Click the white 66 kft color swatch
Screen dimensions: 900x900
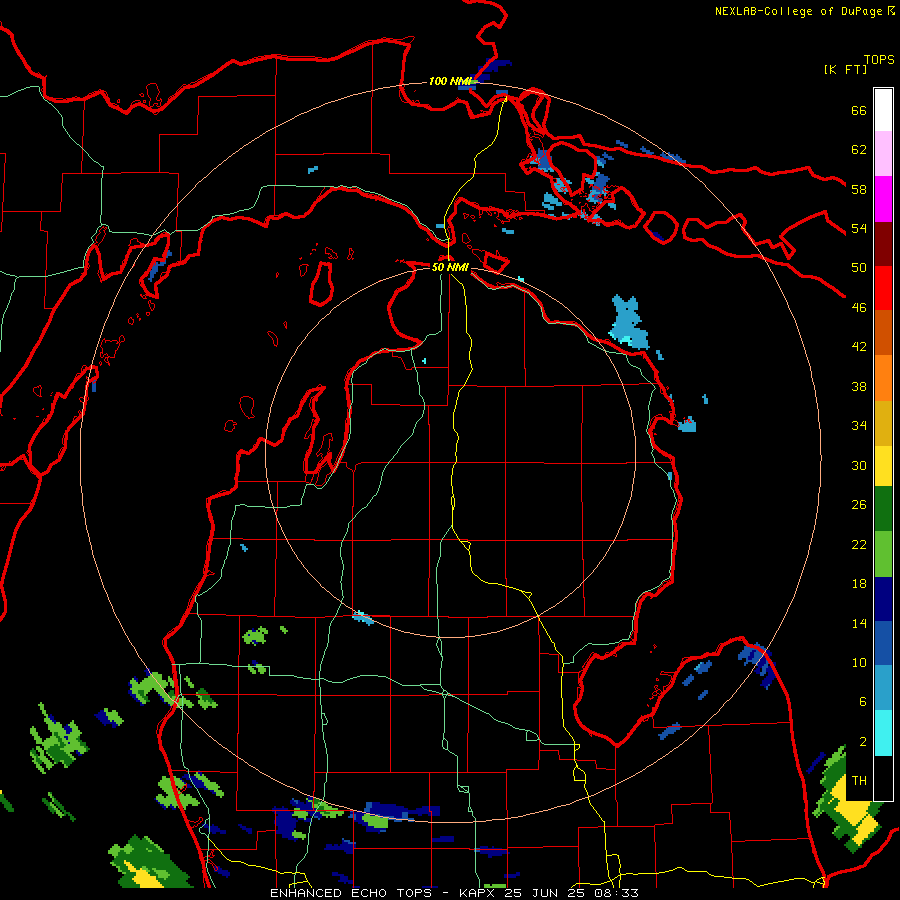[x=883, y=110]
